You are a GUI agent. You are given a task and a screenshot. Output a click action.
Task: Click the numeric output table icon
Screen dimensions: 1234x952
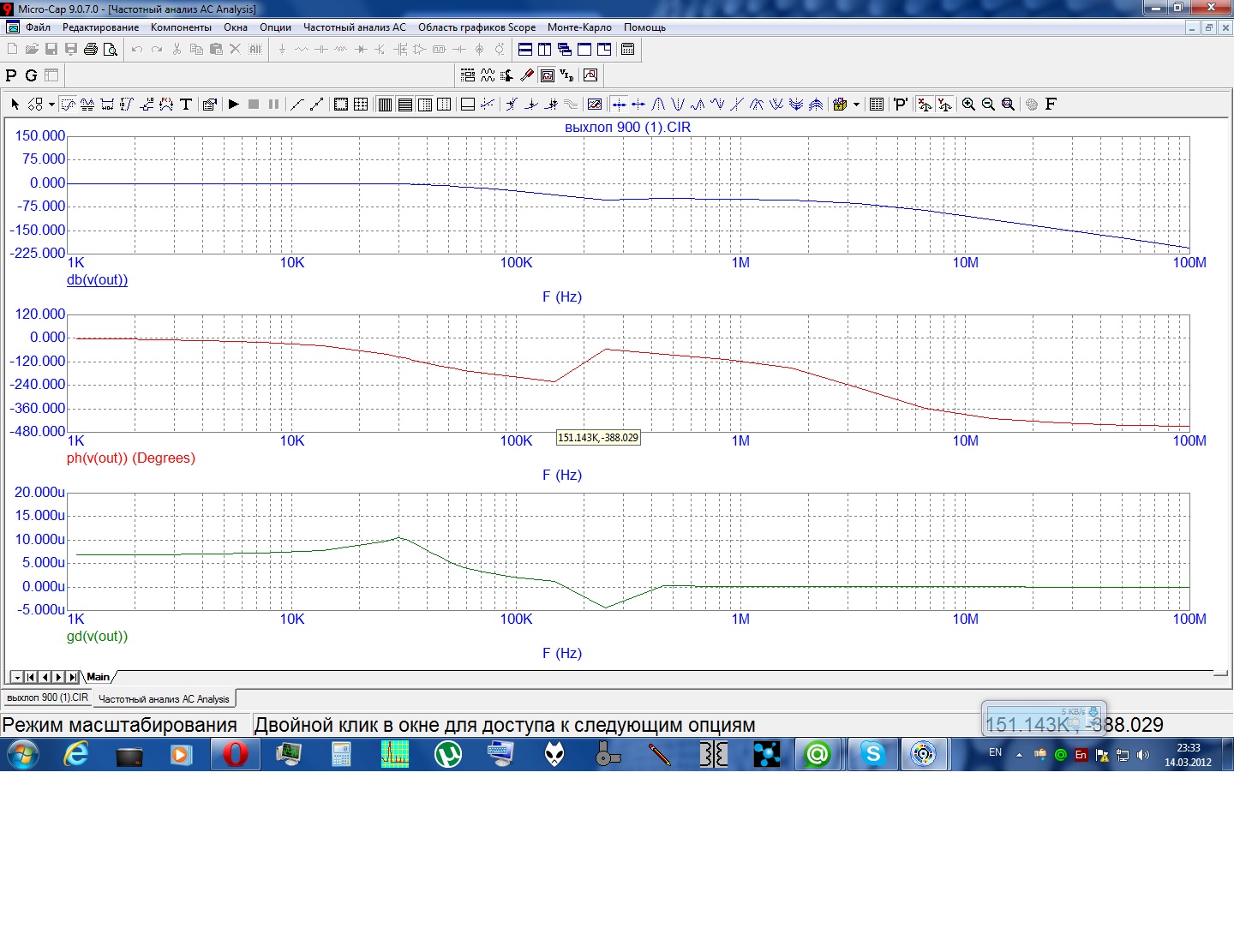(877, 105)
